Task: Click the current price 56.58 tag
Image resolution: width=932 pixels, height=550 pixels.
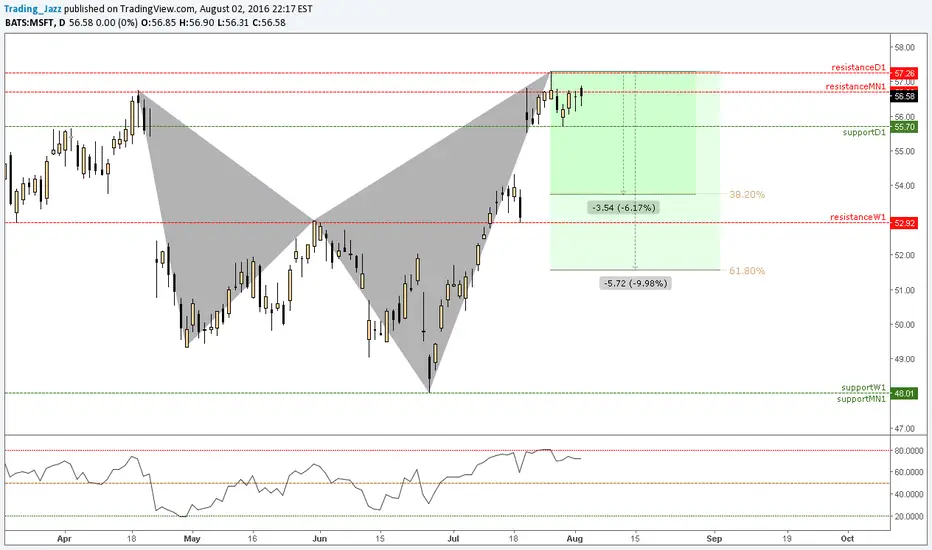Action: click(904, 96)
